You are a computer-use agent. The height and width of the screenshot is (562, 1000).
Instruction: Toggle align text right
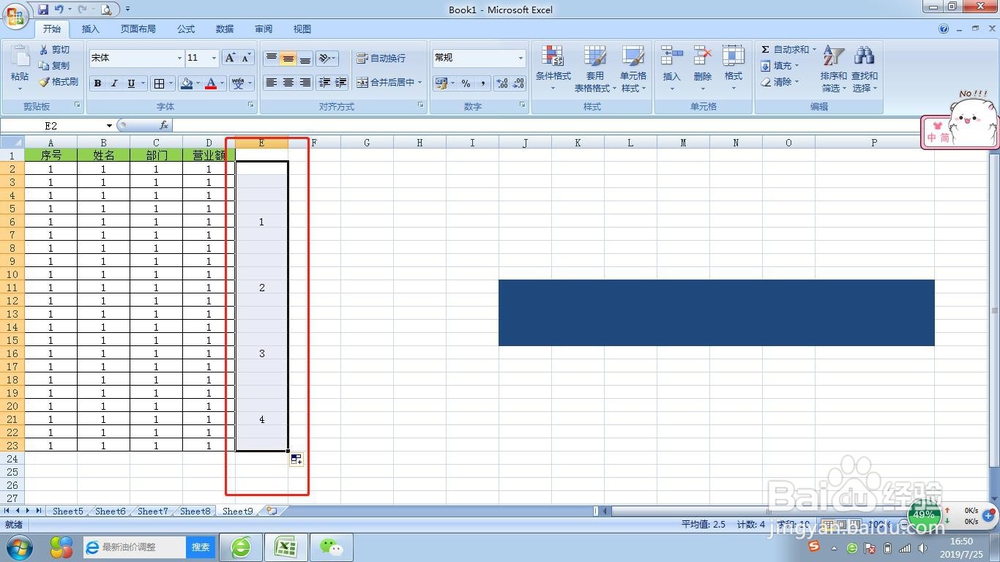click(x=305, y=82)
